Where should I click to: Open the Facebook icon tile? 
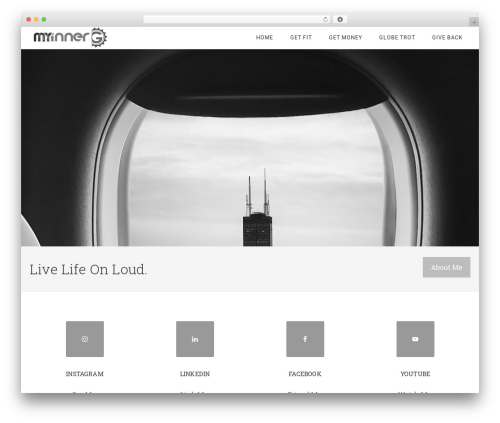coord(305,339)
